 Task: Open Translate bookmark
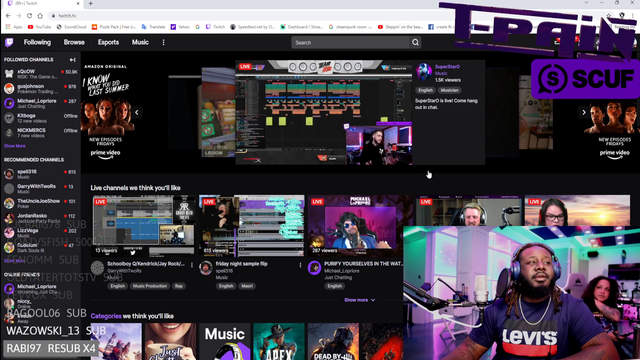coord(153,27)
